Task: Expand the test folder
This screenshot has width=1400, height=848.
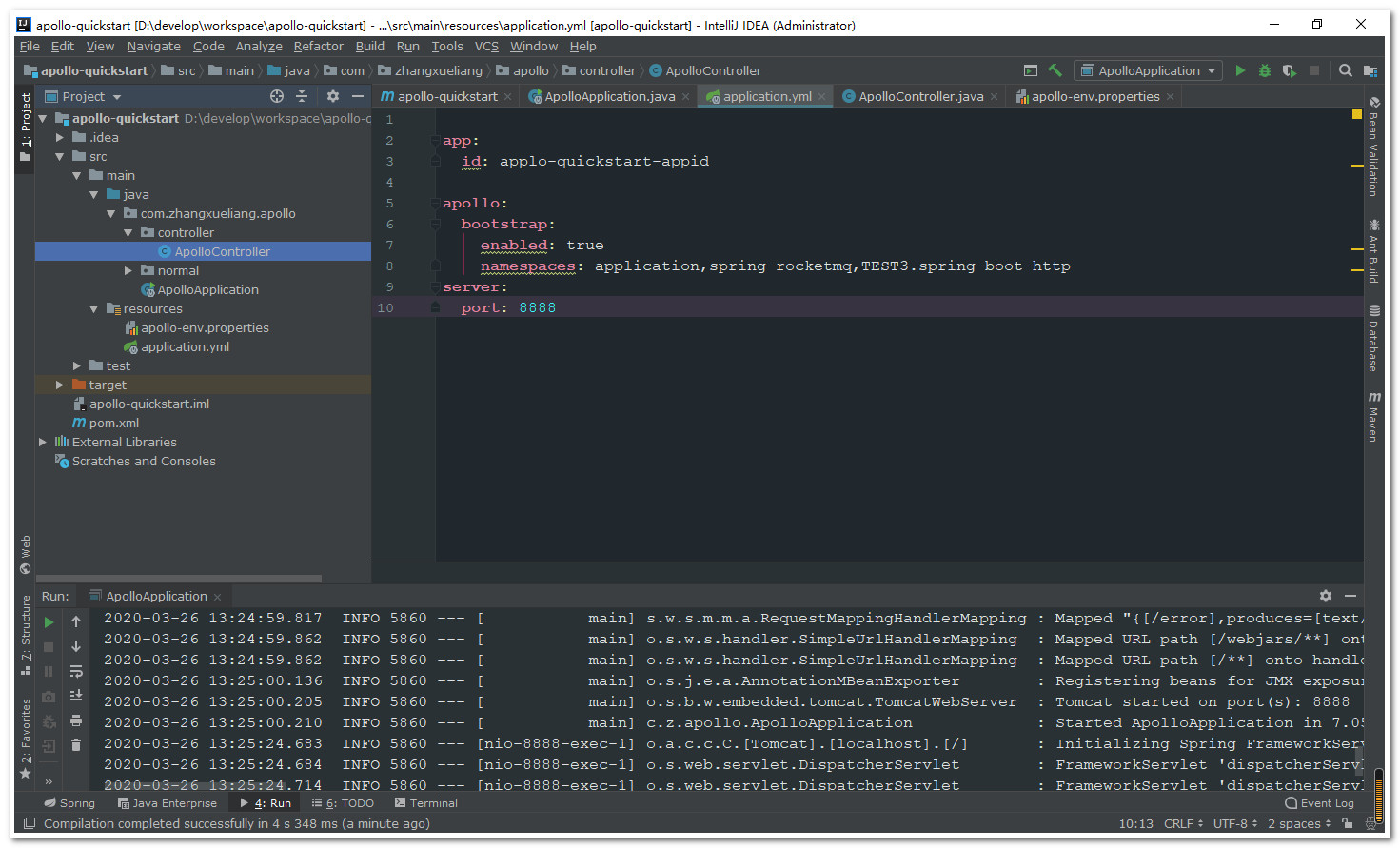Action: pyautogui.click(x=77, y=365)
